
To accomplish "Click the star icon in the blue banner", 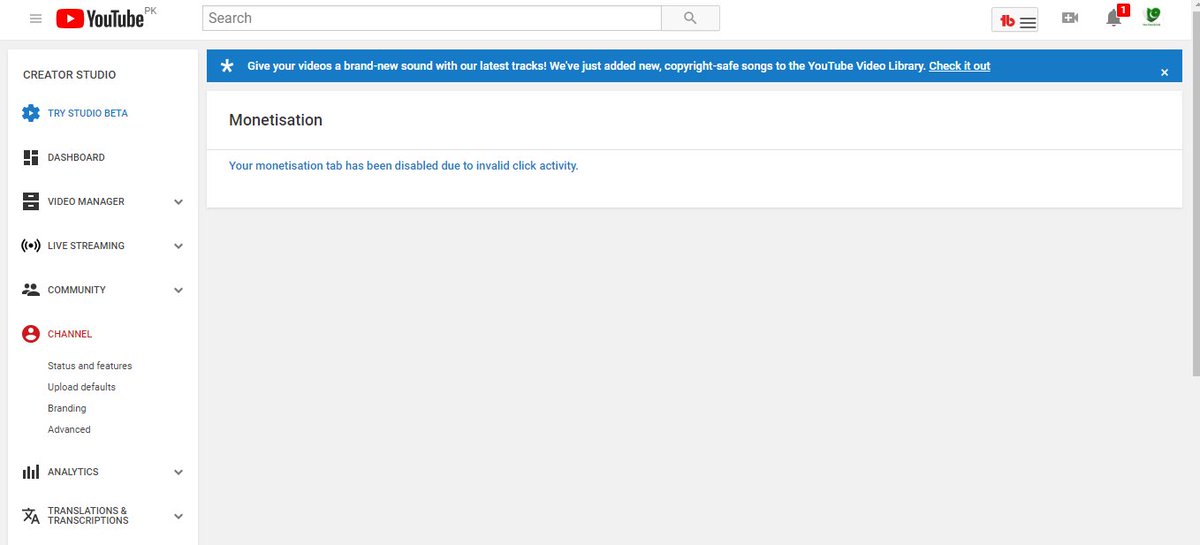I will tap(228, 66).
